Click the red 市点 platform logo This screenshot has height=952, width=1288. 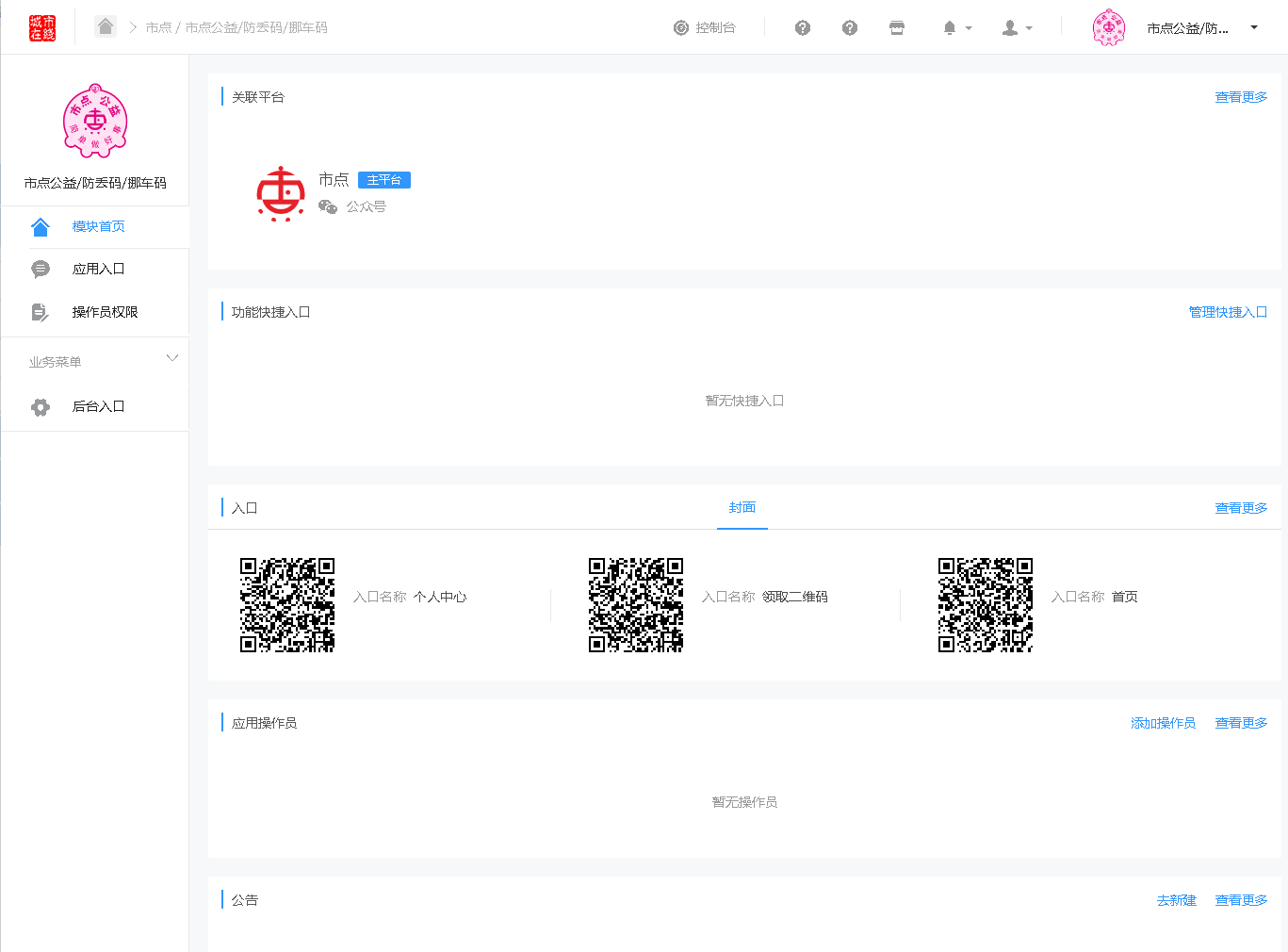coord(281,193)
